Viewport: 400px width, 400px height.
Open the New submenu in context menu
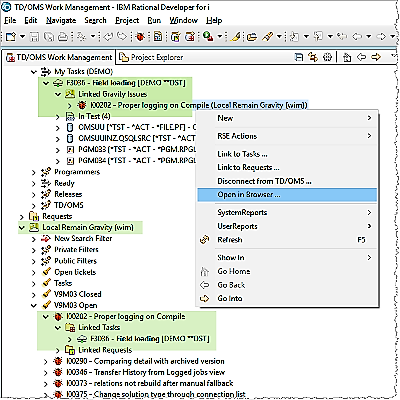(x=287, y=118)
